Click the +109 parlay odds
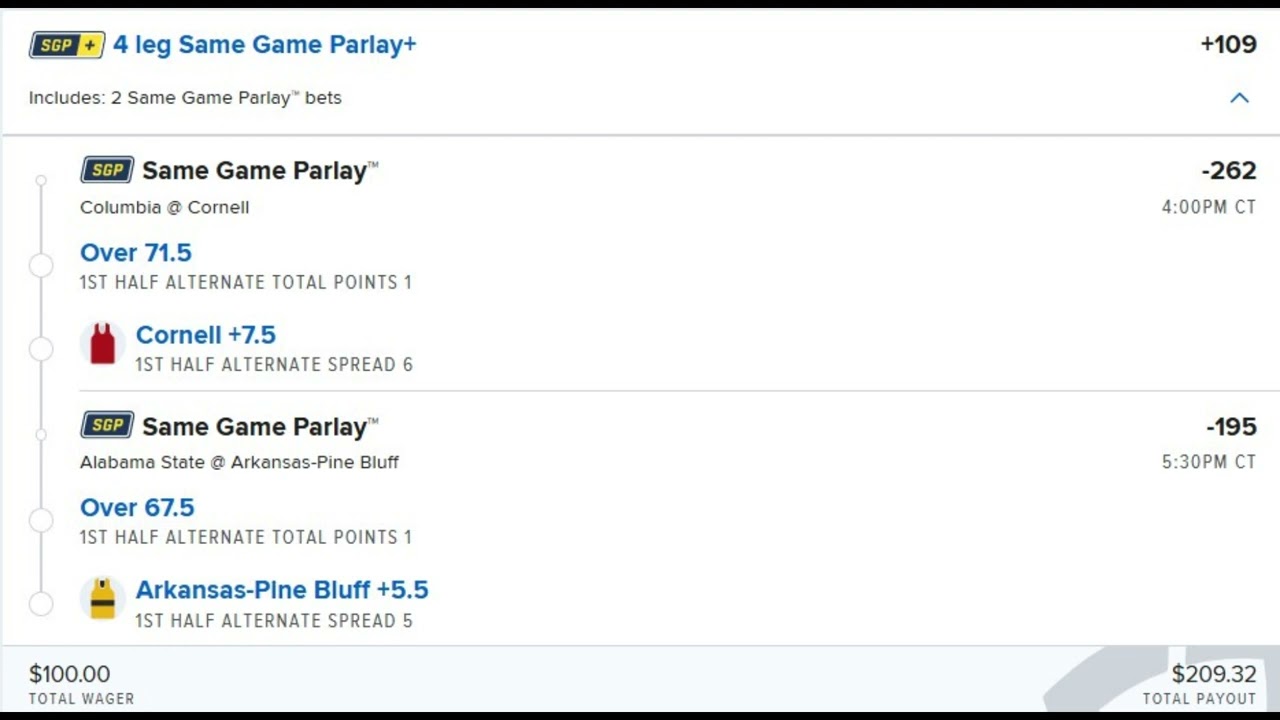 [1228, 45]
